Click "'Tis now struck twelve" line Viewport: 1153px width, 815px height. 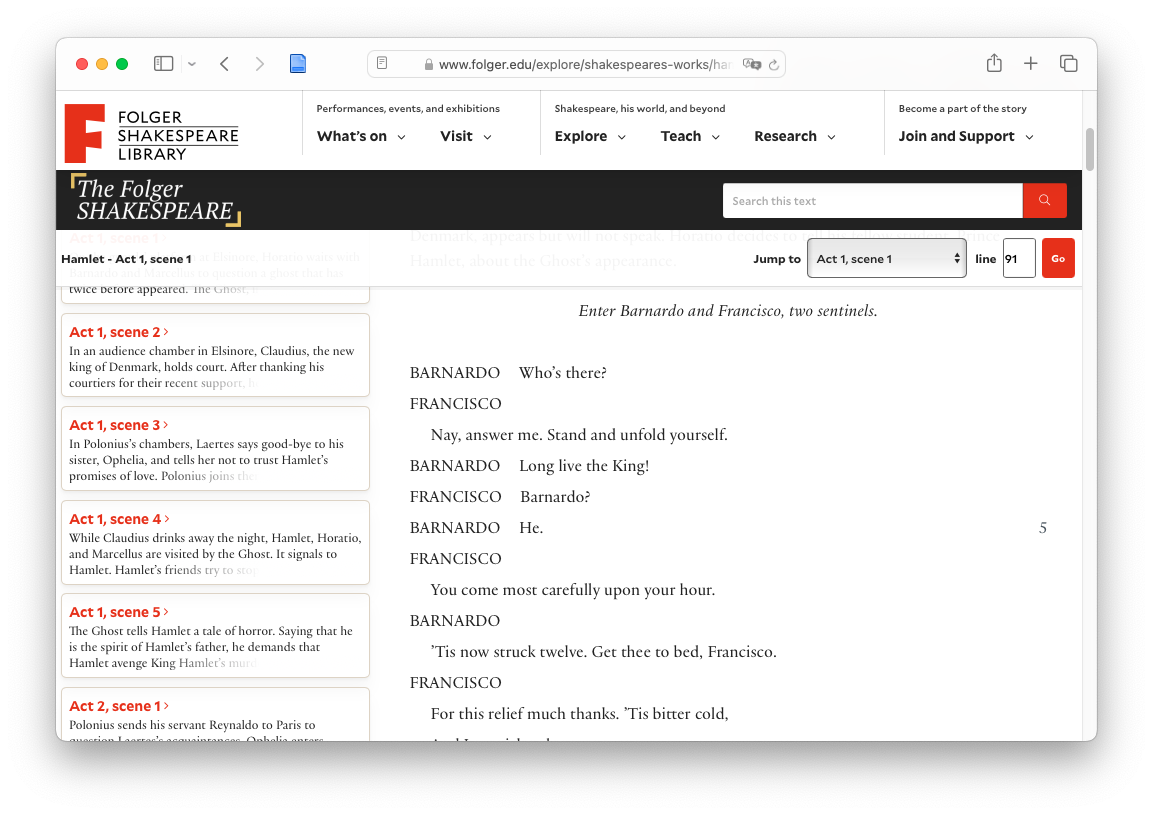(x=604, y=652)
